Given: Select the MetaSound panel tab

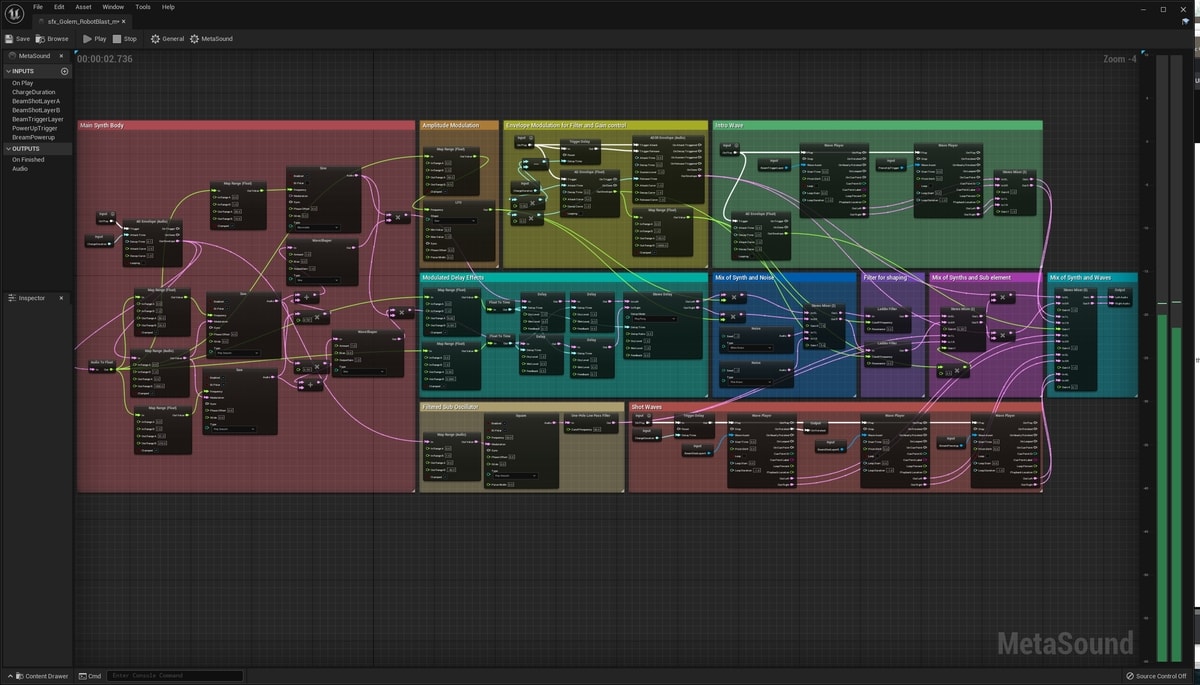Looking at the screenshot, I should (x=34, y=56).
